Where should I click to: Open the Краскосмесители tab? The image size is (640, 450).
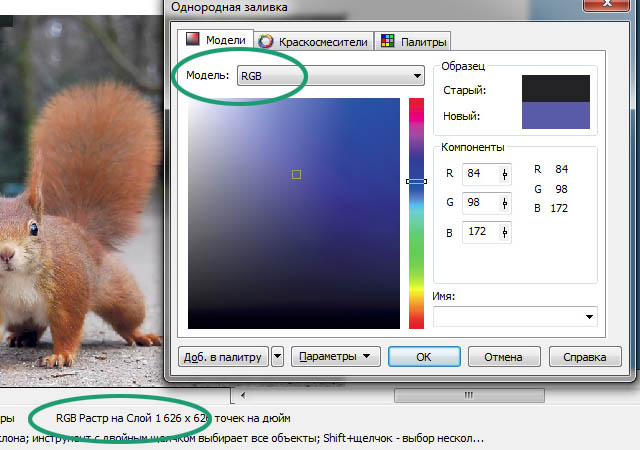click(314, 41)
